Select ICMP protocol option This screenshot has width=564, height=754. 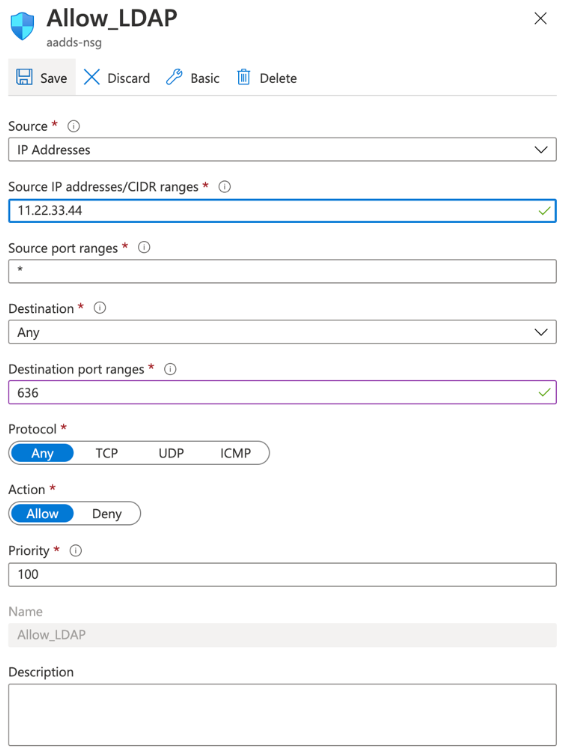pos(236,453)
